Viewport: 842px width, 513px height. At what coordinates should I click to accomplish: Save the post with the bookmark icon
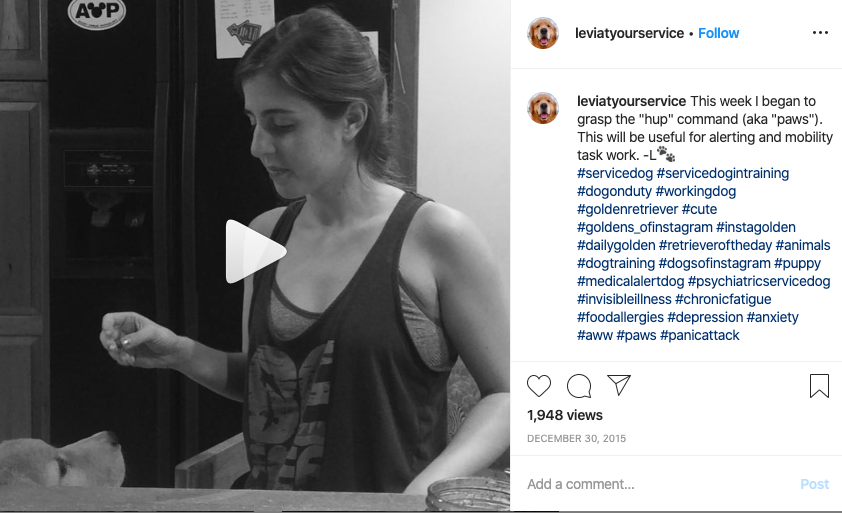(x=819, y=386)
